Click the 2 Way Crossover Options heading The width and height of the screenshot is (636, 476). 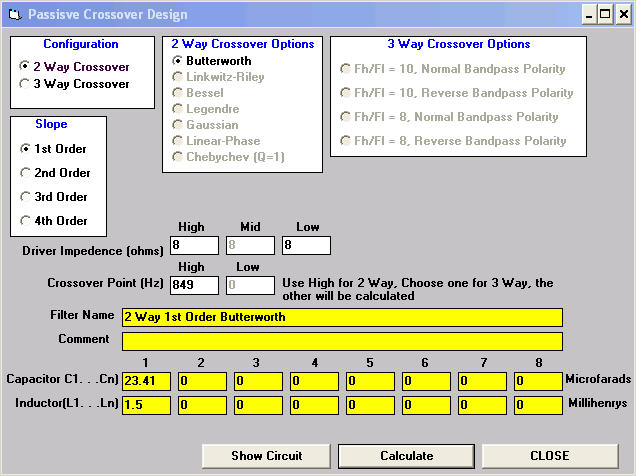(243, 44)
